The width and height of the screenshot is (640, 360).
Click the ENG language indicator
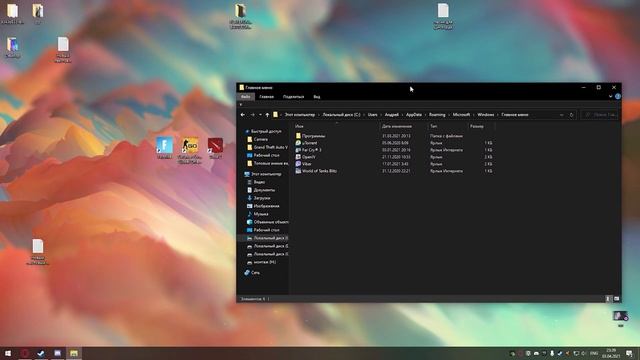tap(594, 353)
